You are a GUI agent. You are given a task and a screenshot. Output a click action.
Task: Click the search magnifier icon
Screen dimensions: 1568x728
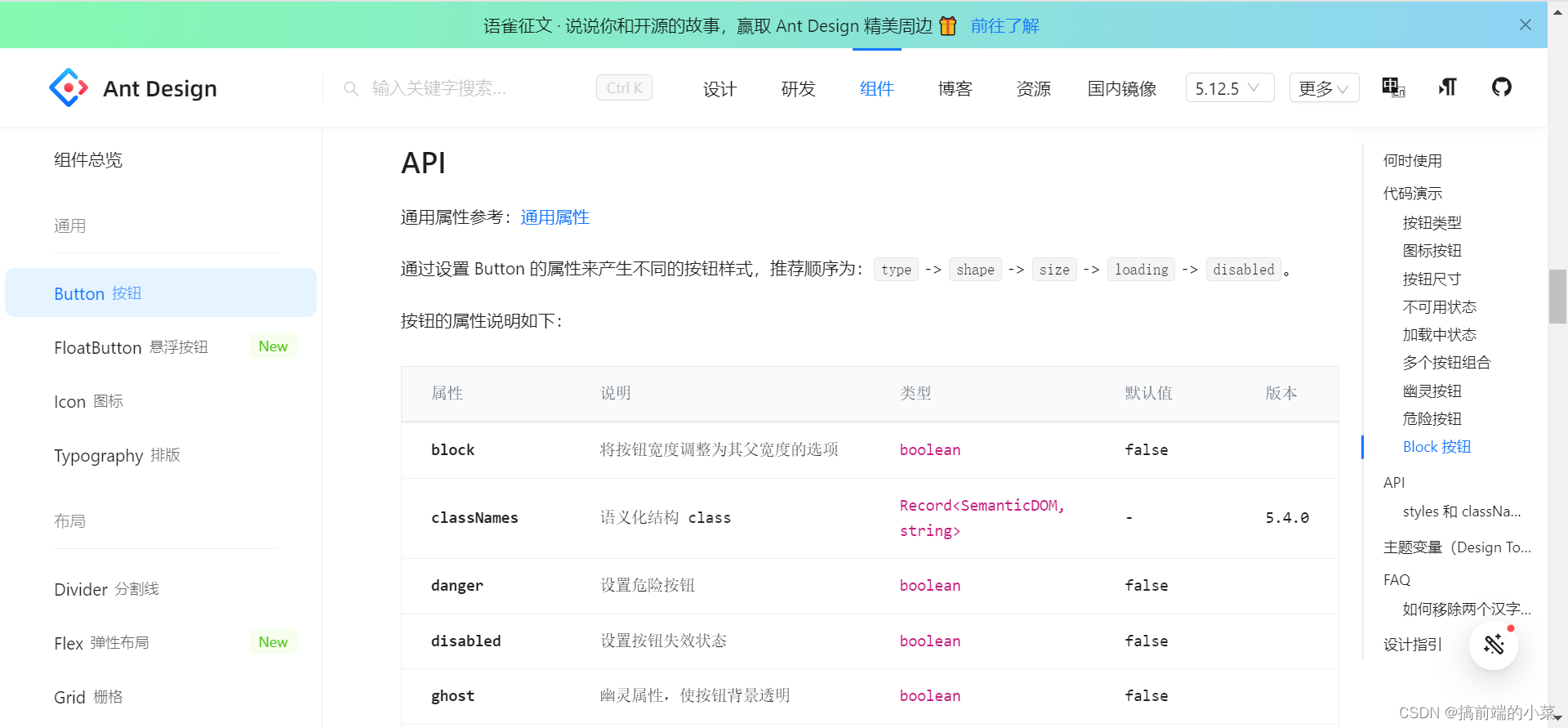pyautogui.click(x=351, y=88)
